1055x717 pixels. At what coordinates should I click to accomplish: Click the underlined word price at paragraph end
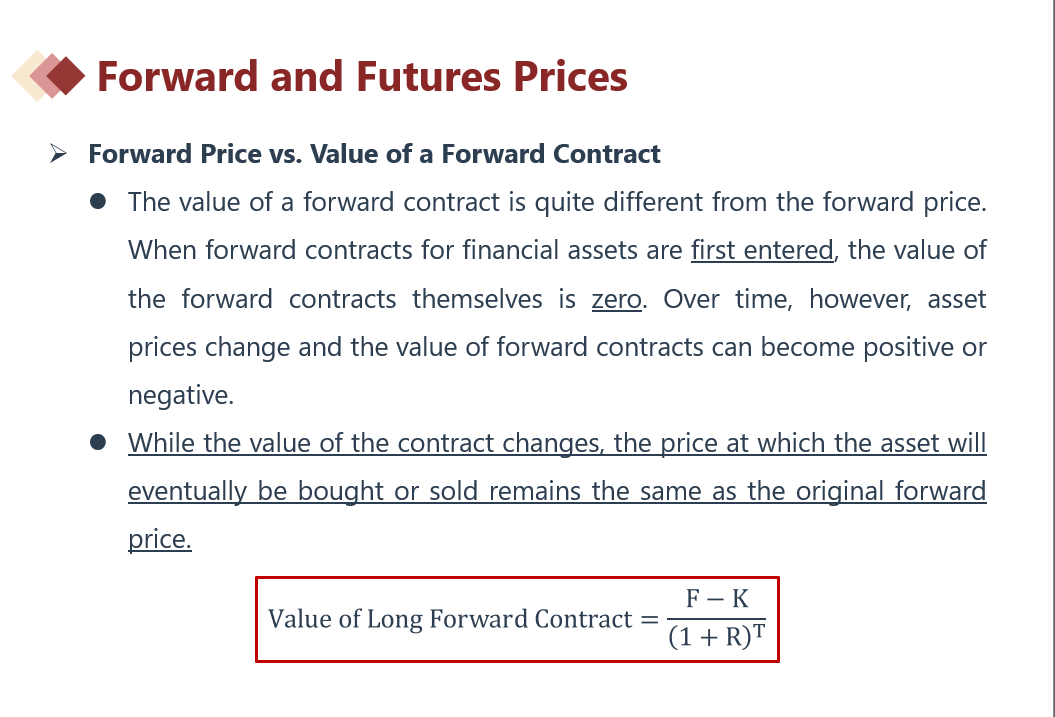[159, 539]
